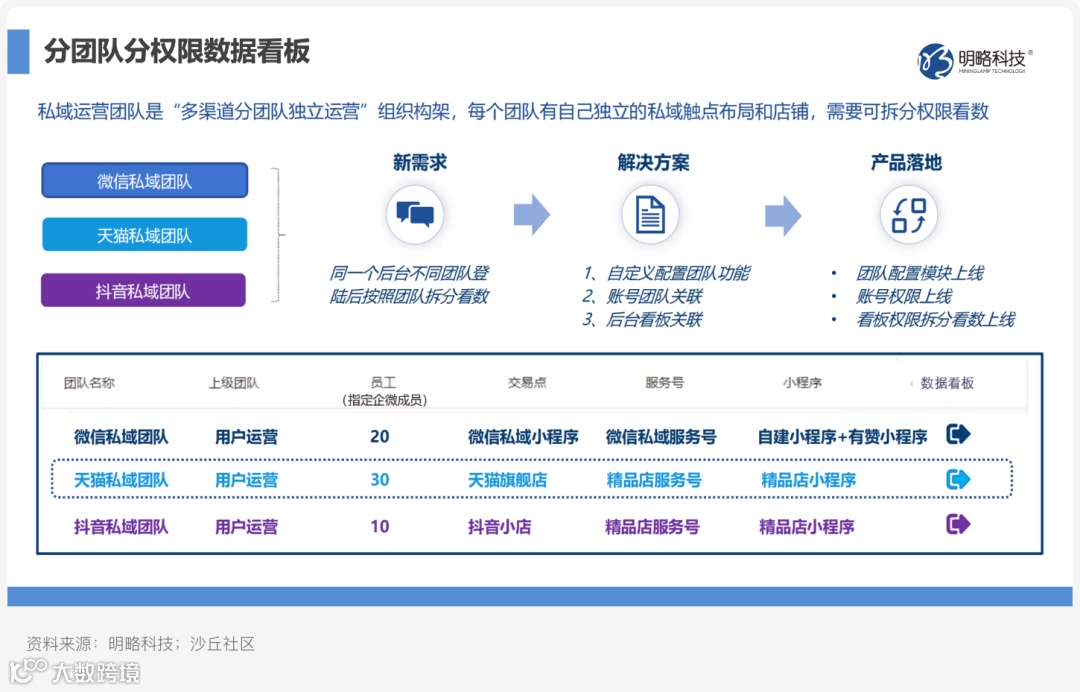Screen dimensions: 1080x692
Task: Click the 微信私域服务号 cell
Action: 661,437
